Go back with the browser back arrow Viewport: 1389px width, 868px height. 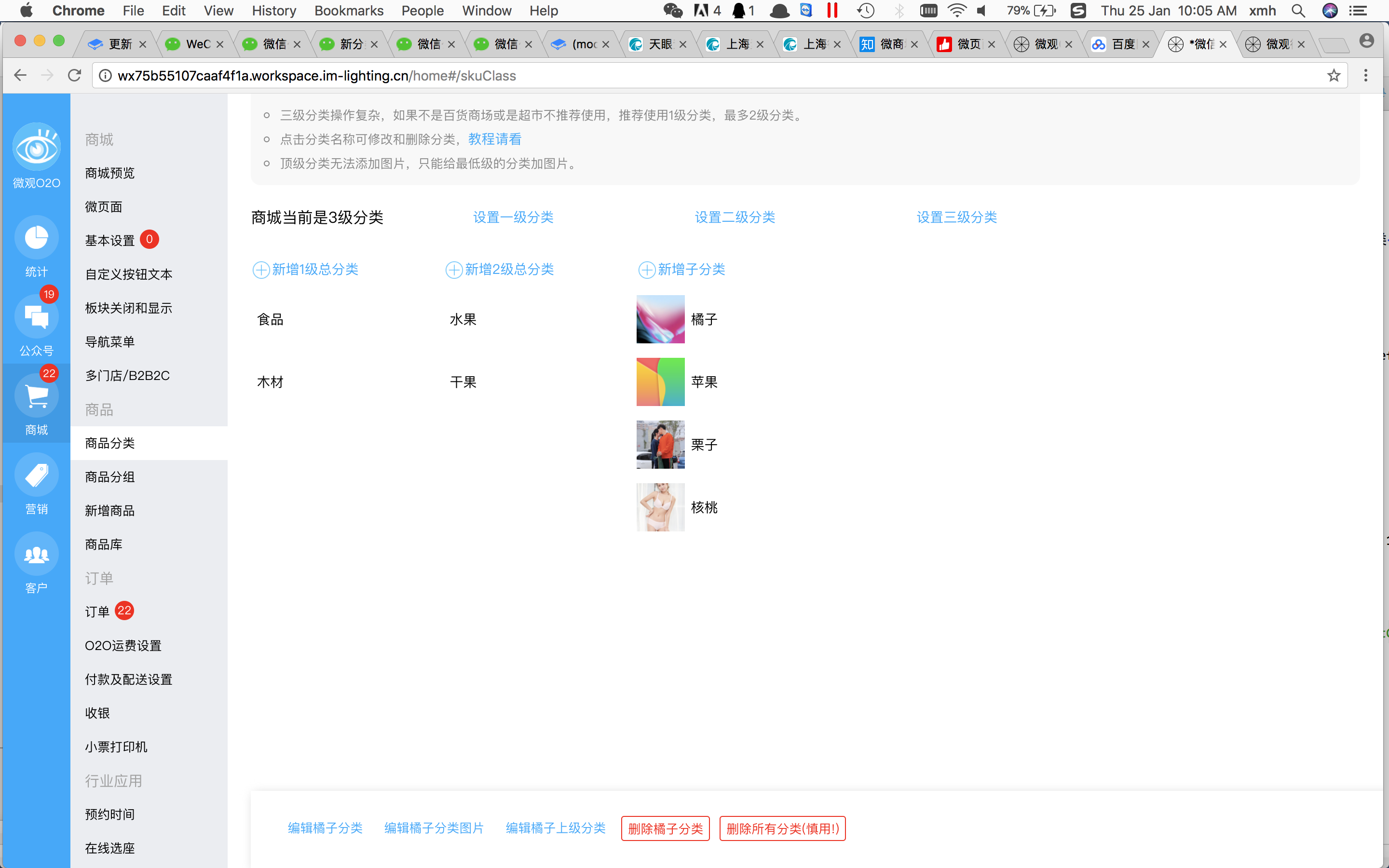pyautogui.click(x=20, y=75)
